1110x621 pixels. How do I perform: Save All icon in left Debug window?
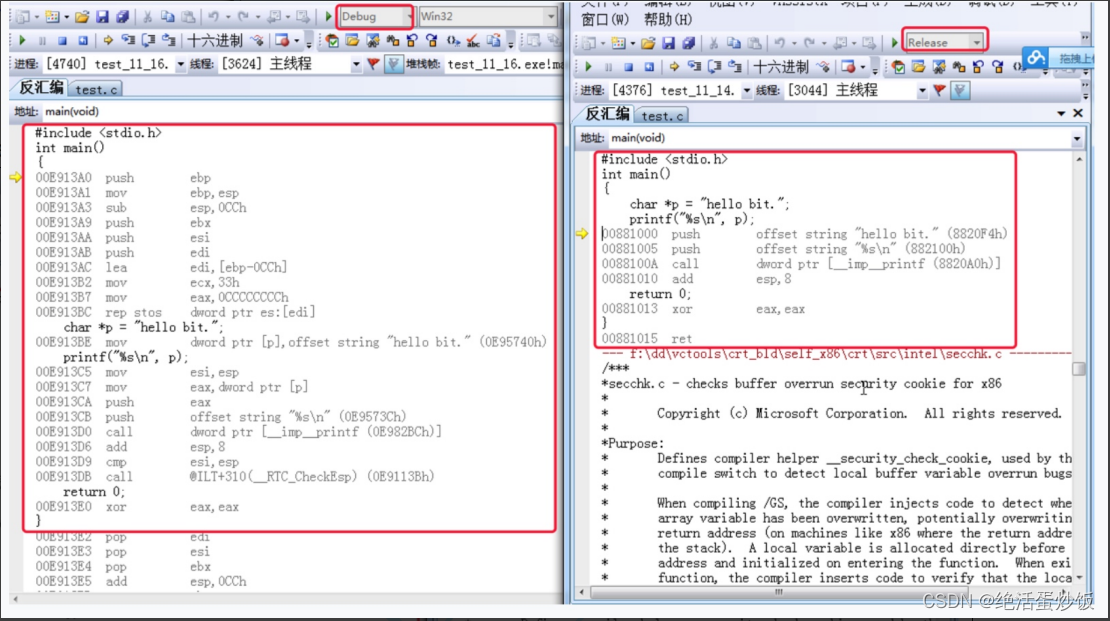point(122,16)
